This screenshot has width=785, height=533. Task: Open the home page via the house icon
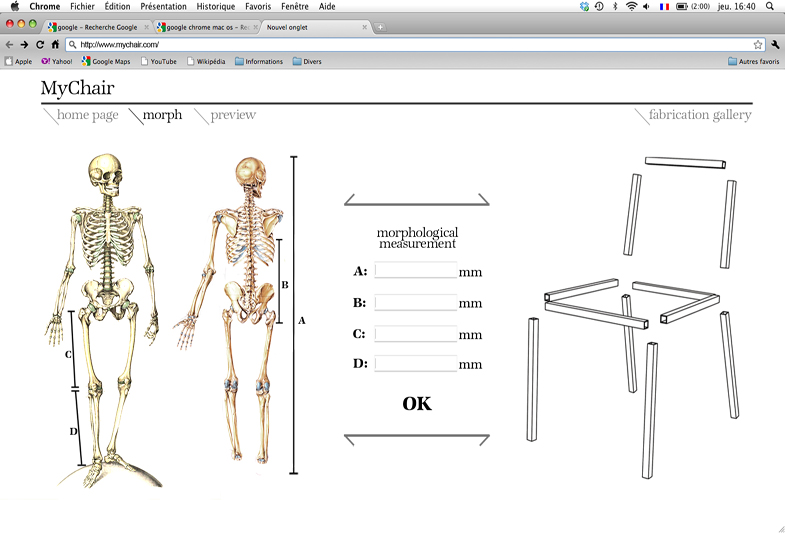pyautogui.click(x=55, y=45)
